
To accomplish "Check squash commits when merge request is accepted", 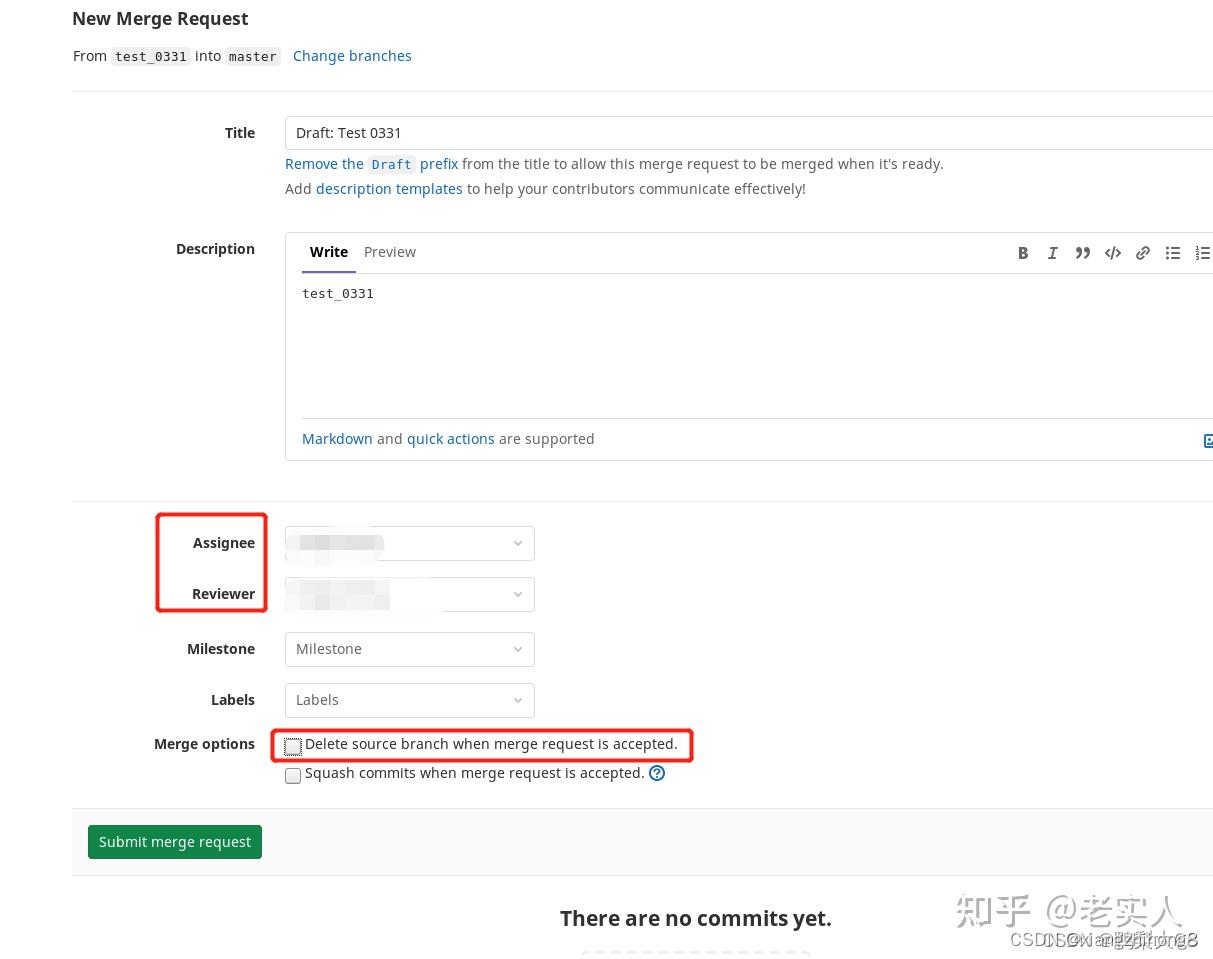I will click(292, 775).
